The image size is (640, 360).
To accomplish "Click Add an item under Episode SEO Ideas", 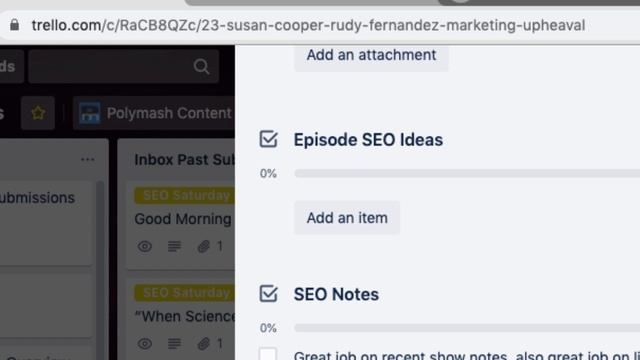I will point(347,218).
